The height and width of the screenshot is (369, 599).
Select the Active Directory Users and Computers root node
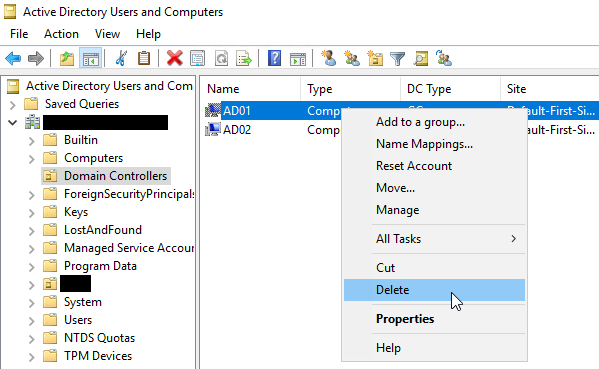coord(109,86)
